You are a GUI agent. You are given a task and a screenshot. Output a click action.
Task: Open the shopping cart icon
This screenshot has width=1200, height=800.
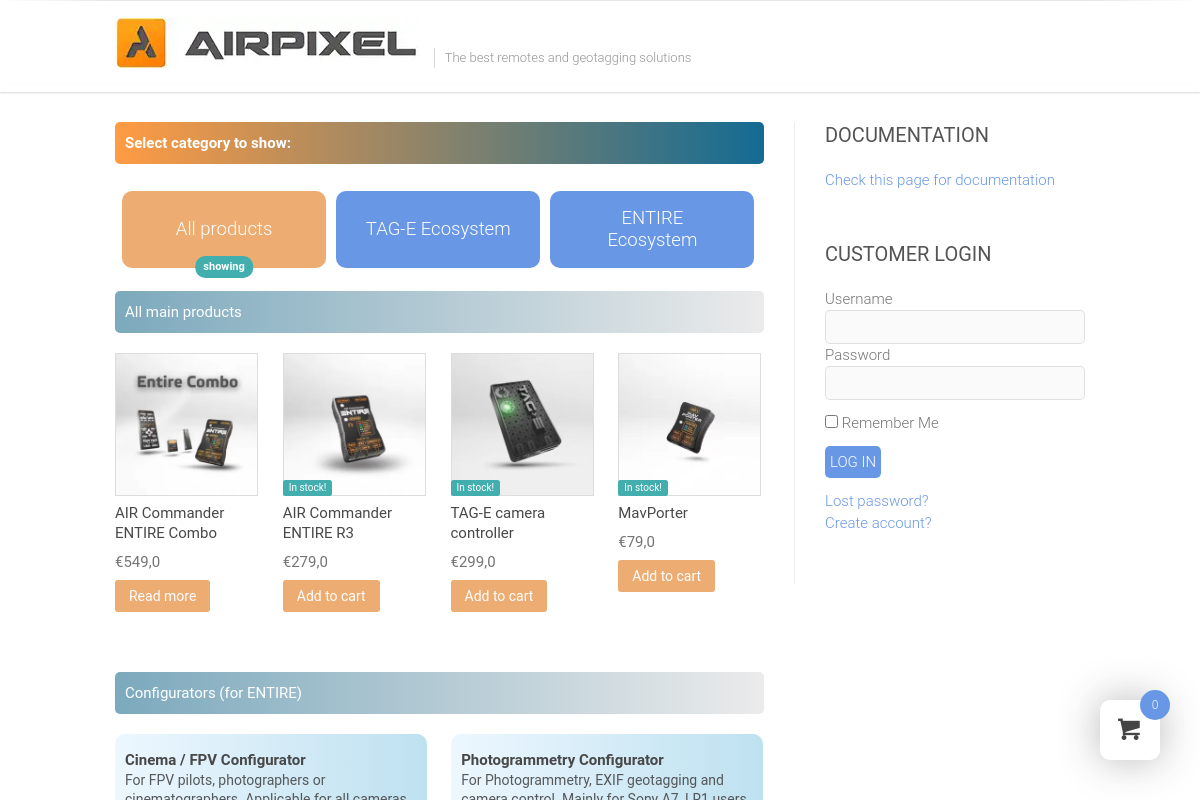click(x=1130, y=730)
